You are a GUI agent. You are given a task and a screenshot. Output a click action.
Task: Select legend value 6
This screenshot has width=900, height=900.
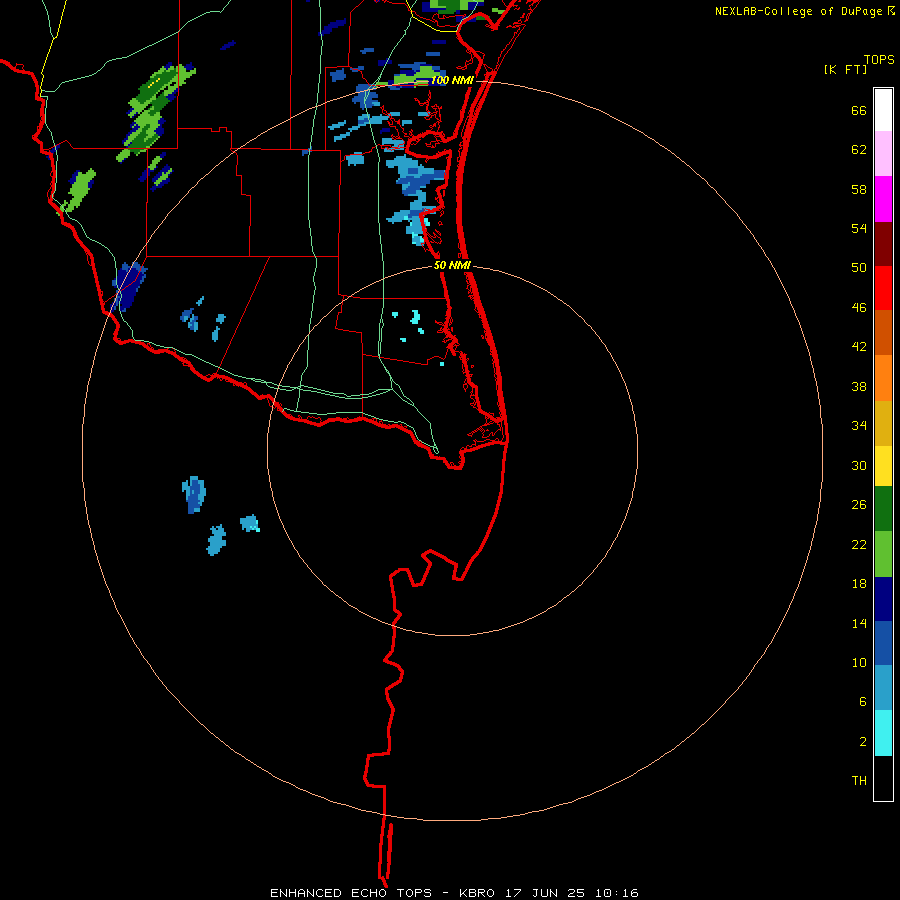863,701
